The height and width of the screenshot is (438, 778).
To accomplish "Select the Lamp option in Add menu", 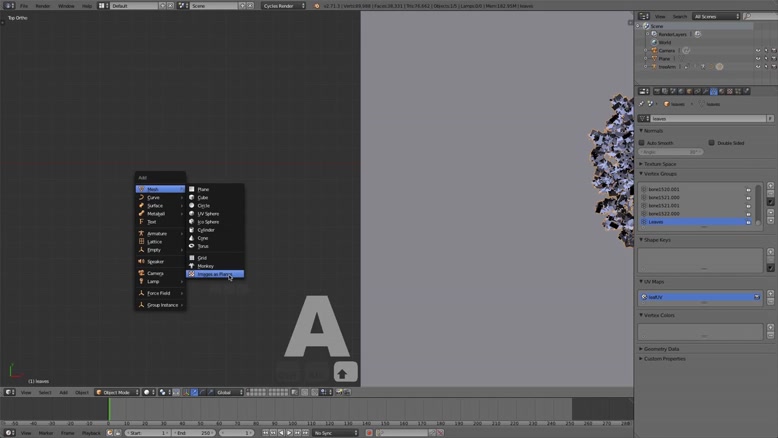I will pyautogui.click(x=153, y=281).
